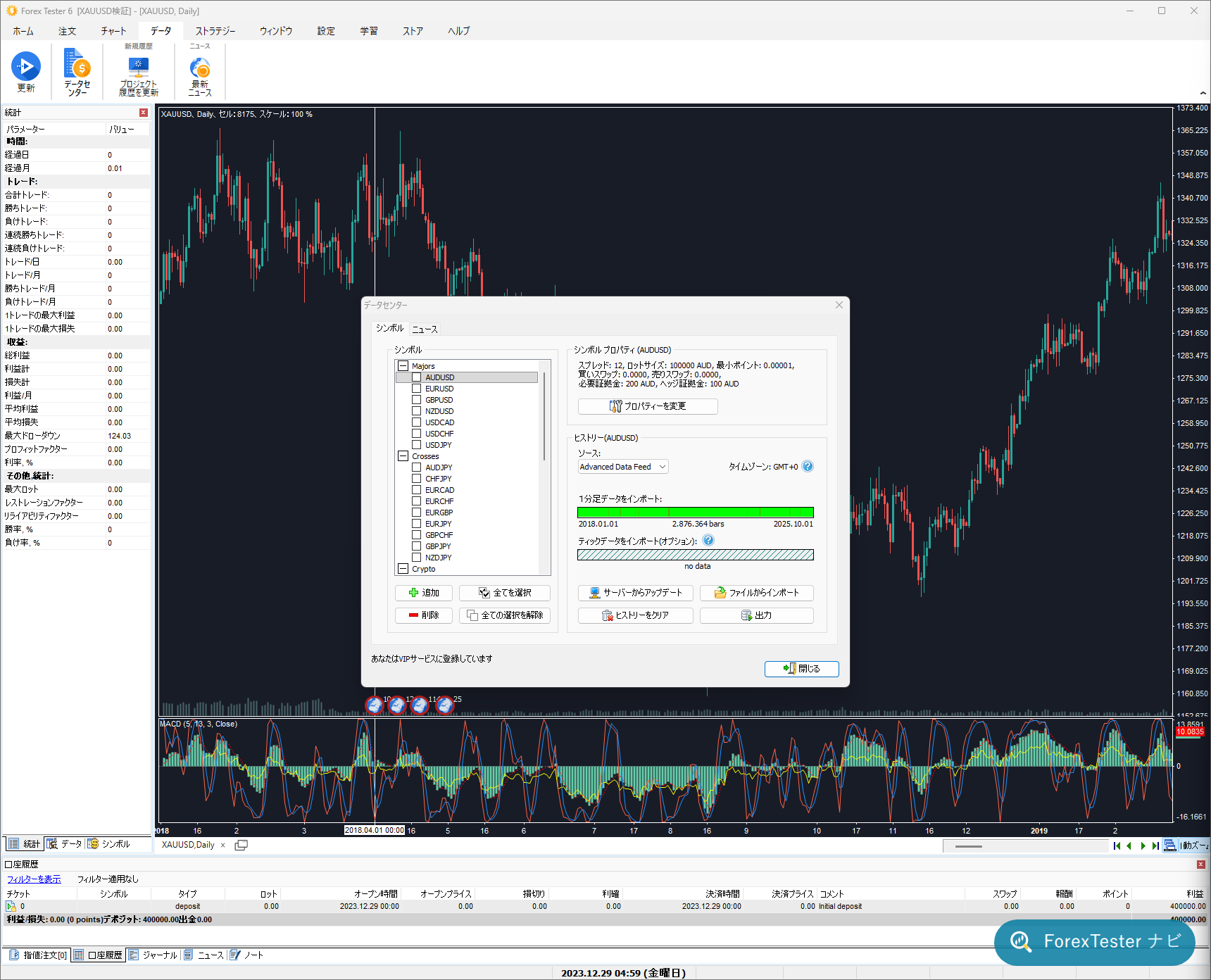This screenshot has height=980, width=1211.
Task: Click the 全ての選択を解除 deselect all button
Action: 505,615
